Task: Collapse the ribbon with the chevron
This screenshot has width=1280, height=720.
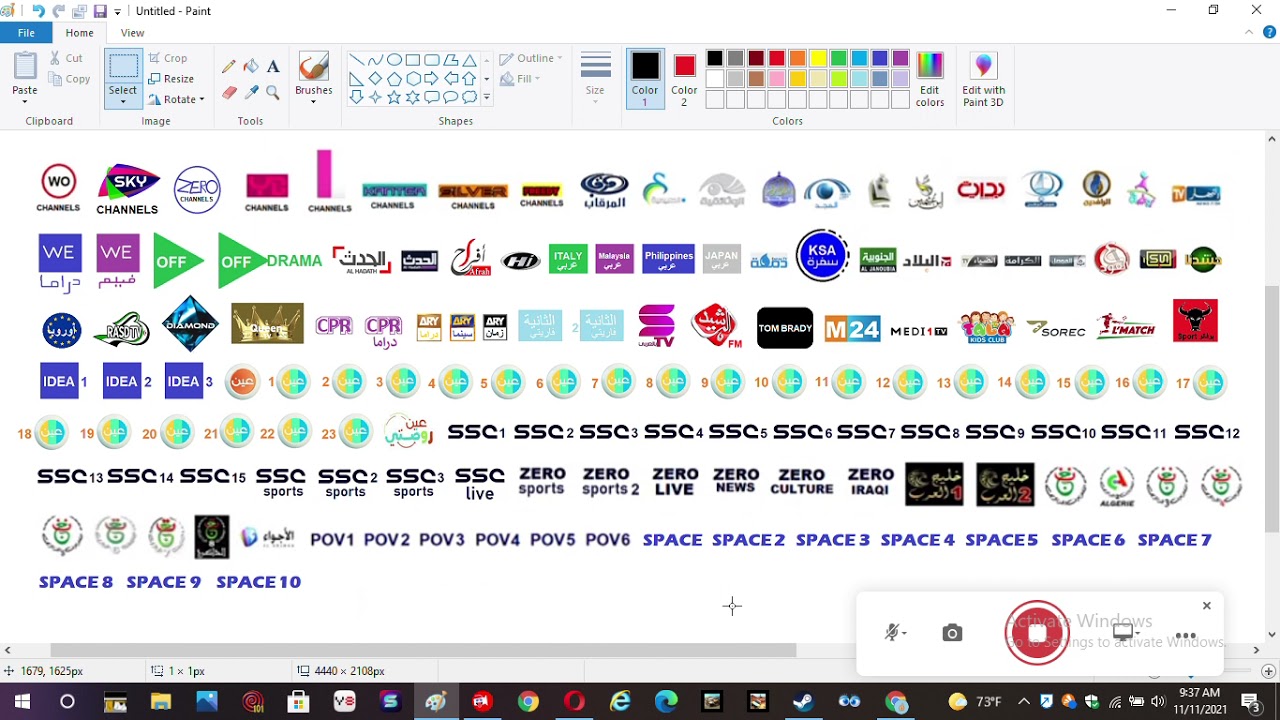Action: [x=1249, y=33]
